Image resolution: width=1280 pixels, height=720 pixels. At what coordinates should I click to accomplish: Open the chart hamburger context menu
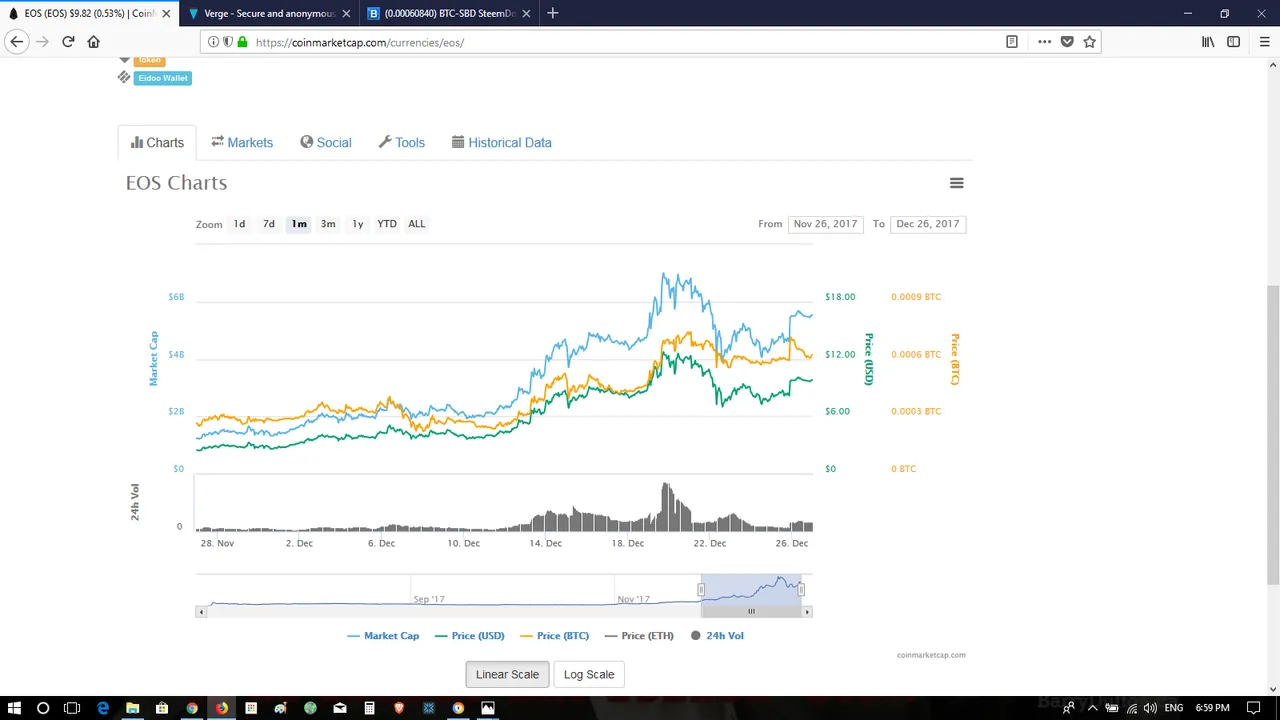(956, 183)
